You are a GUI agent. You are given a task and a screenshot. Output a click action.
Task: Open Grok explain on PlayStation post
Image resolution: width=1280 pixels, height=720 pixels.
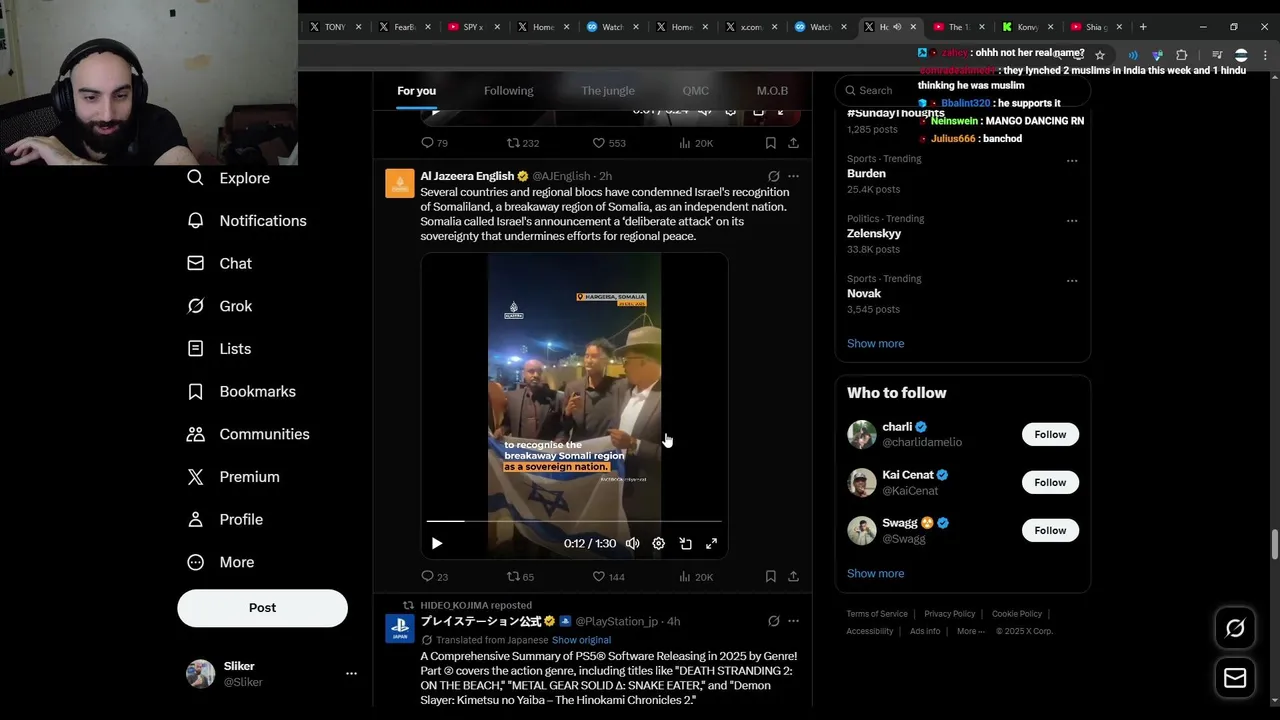click(773, 621)
